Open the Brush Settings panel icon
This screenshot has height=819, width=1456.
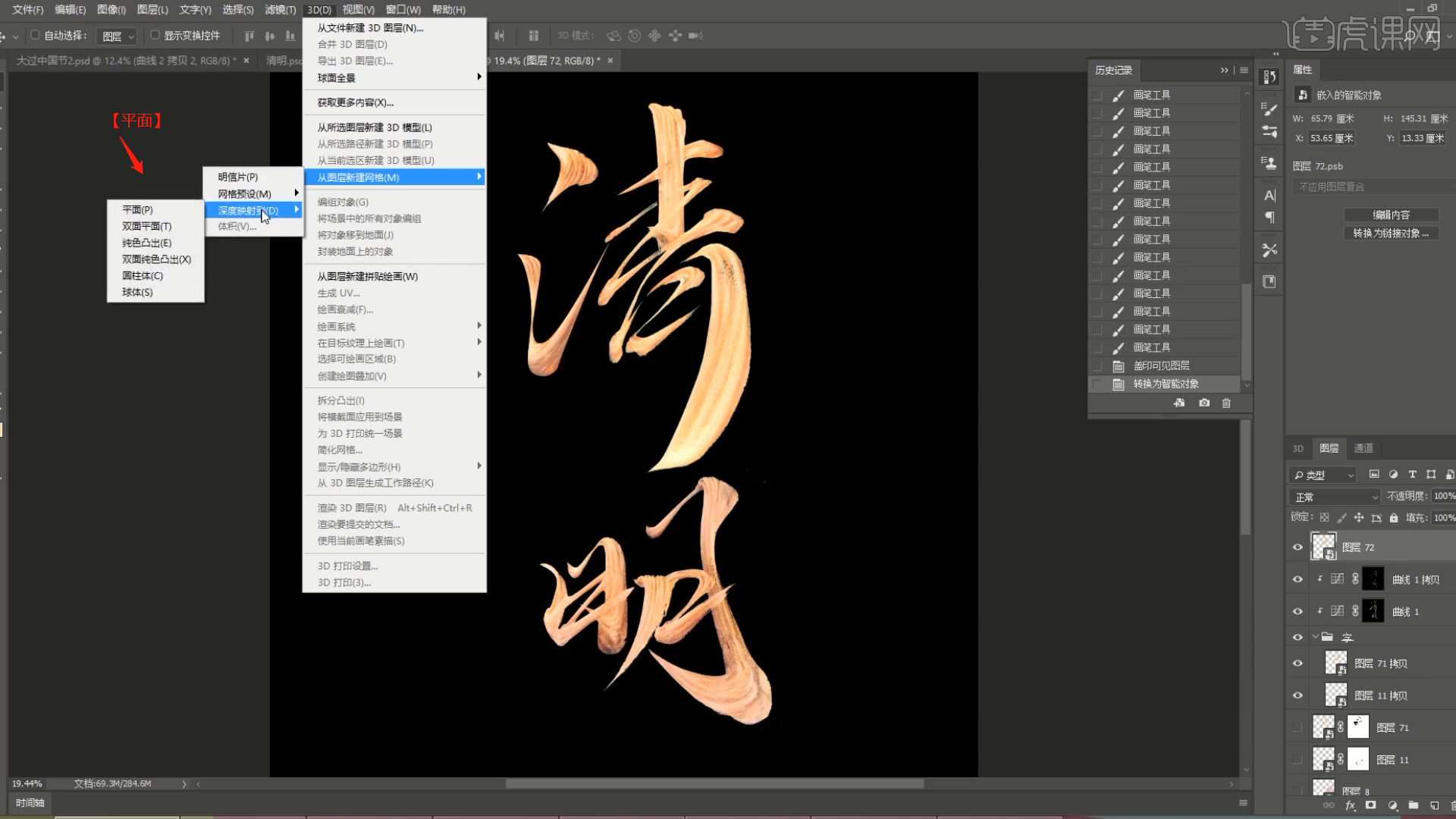1269,108
